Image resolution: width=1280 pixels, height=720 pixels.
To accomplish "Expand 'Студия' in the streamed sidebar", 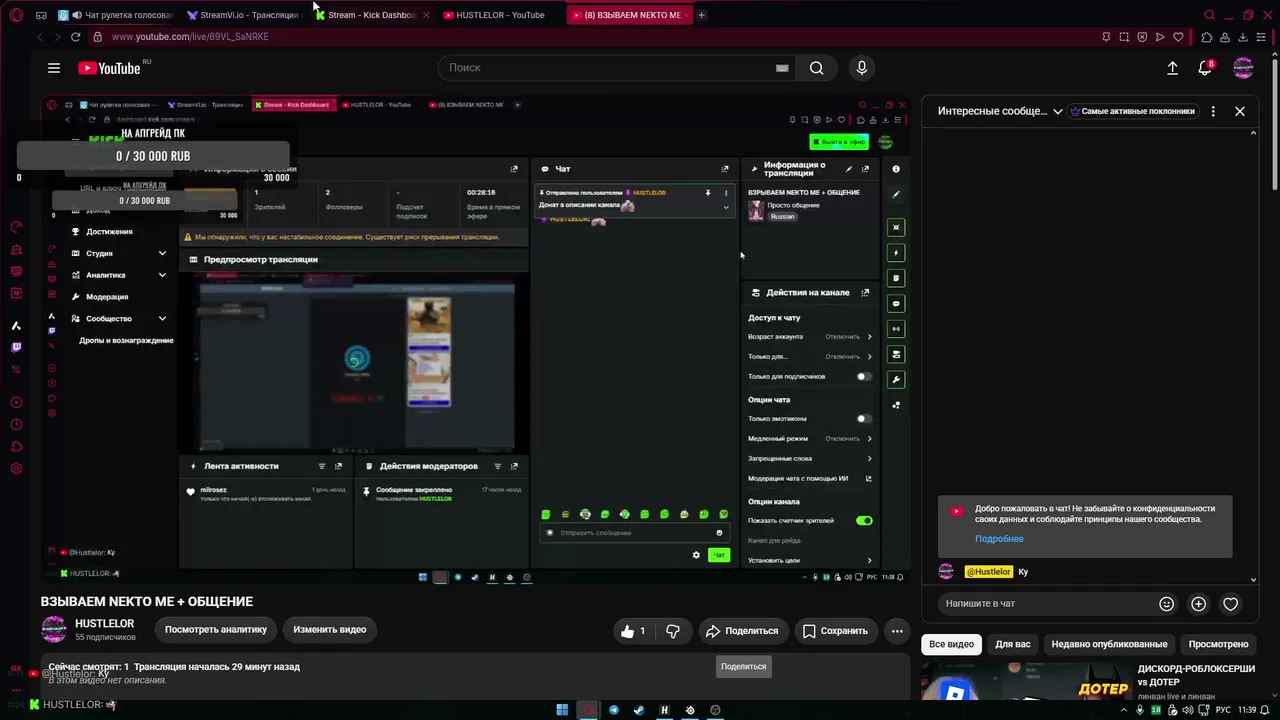I will click(162, 253).
